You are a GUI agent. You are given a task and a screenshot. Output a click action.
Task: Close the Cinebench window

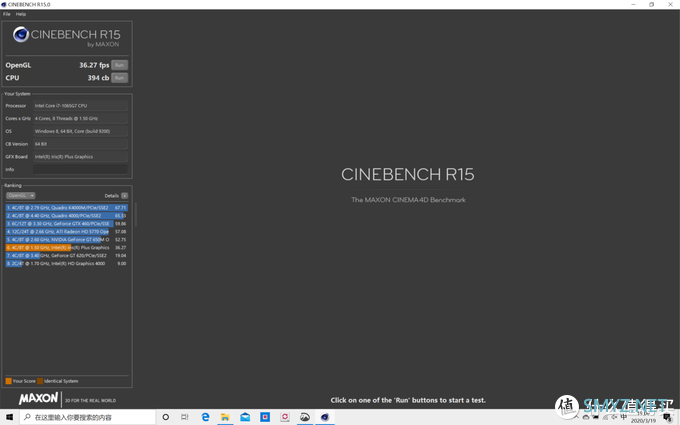click(x=670, y=4)
